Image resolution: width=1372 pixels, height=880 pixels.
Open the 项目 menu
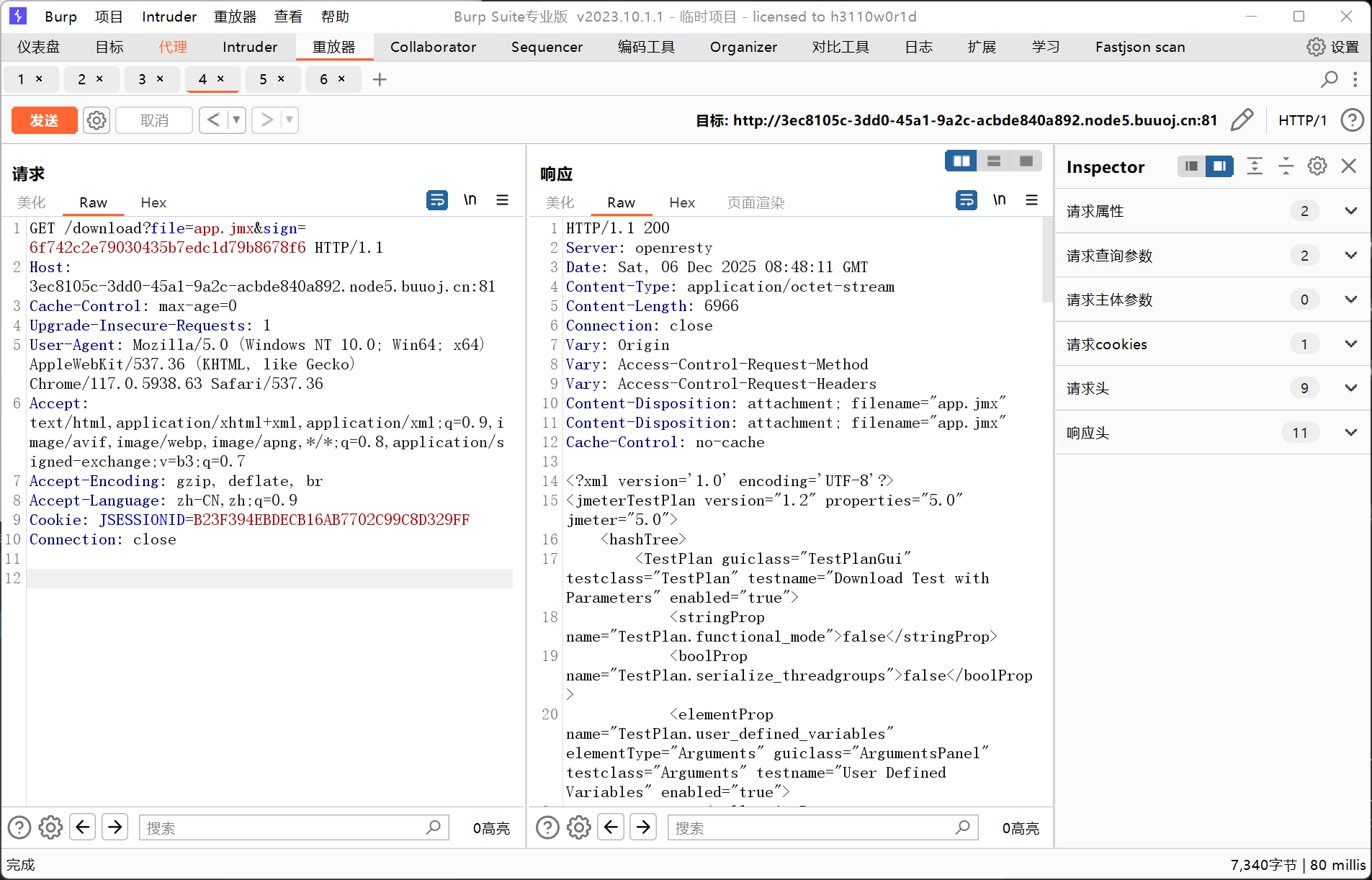pos(109,17)
